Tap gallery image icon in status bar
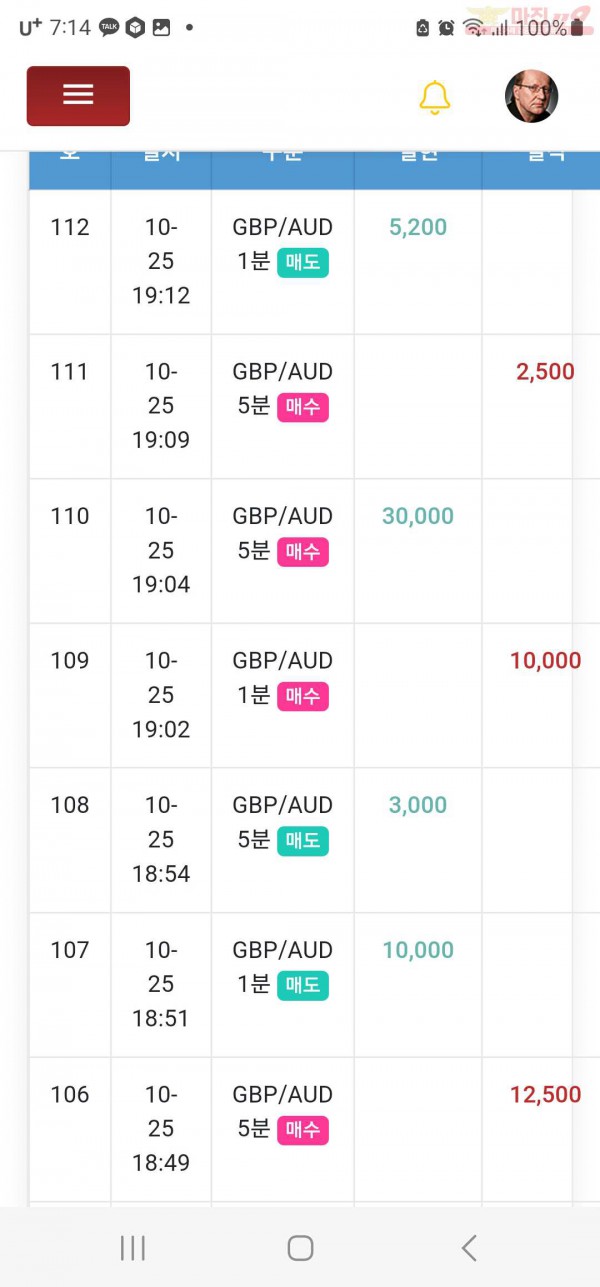The width and height of the screenshot is (600, 1287). (x=161, y=28)
